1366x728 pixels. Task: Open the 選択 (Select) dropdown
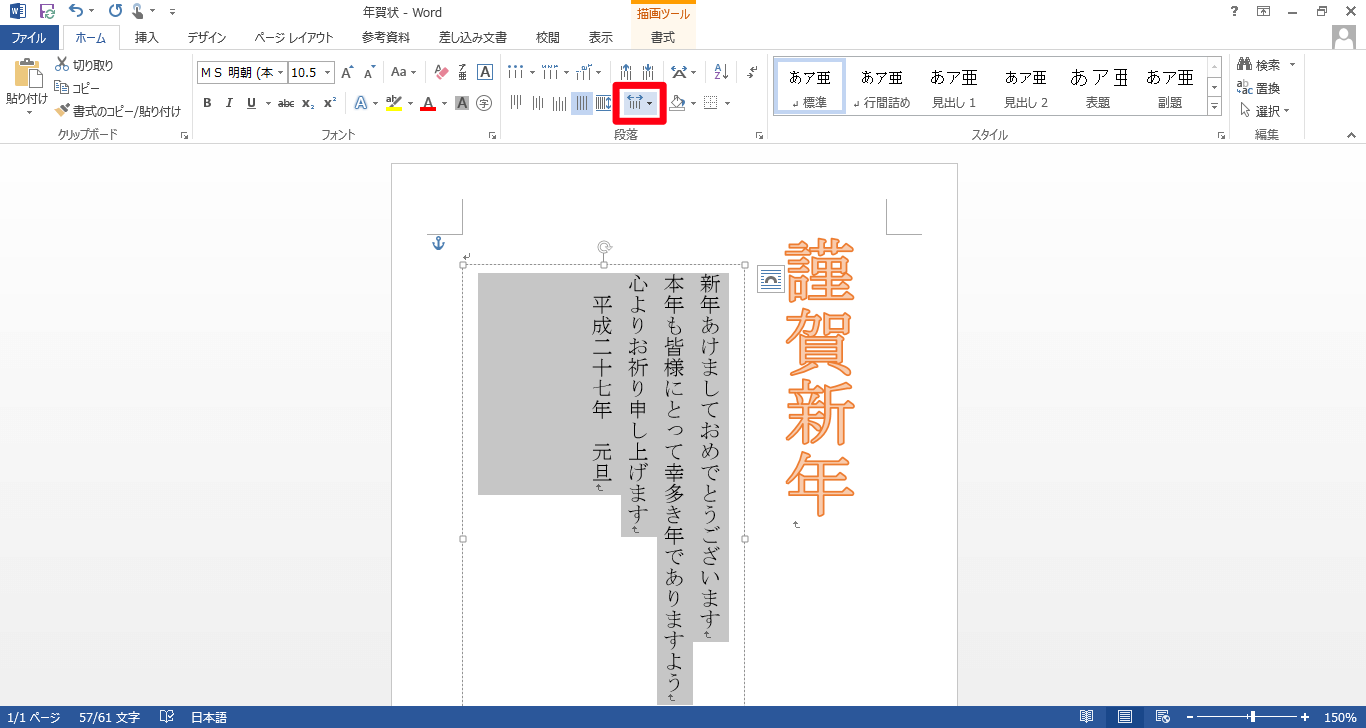click(1265, 111)
